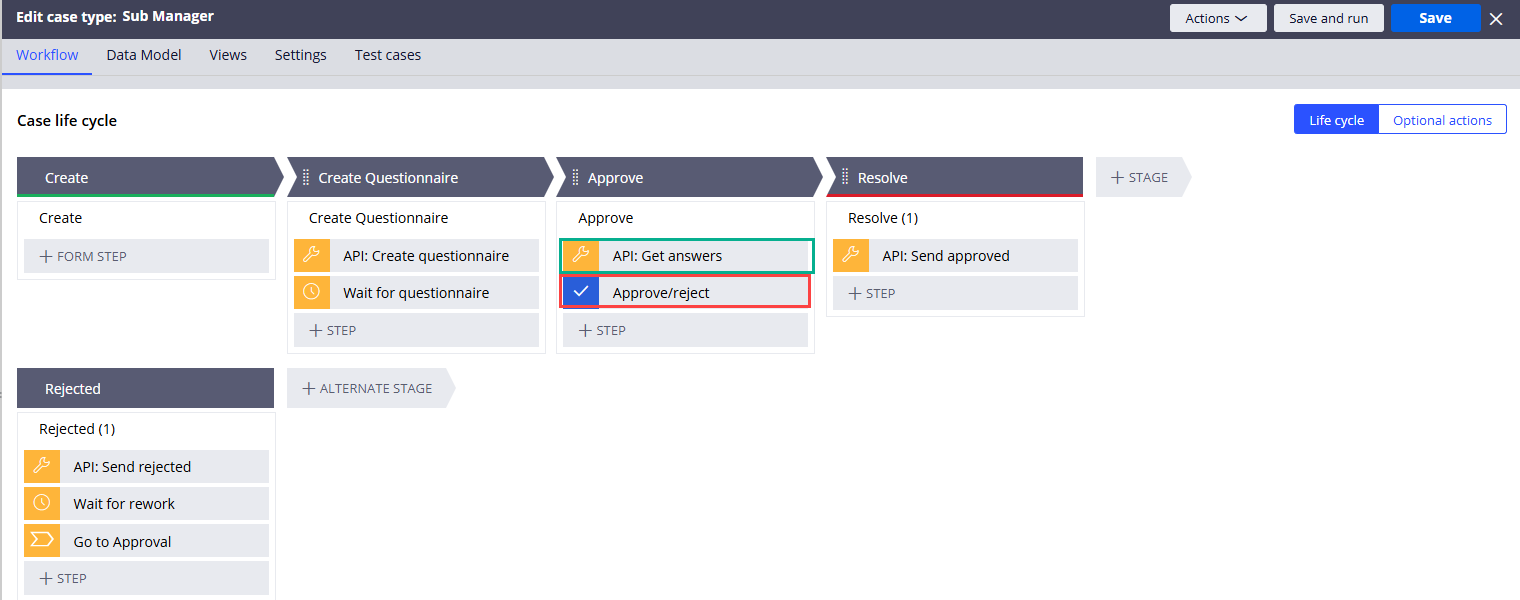Add an alternate stage
The width and height of the screenshot is (1520, 600).
pos(367,388)
